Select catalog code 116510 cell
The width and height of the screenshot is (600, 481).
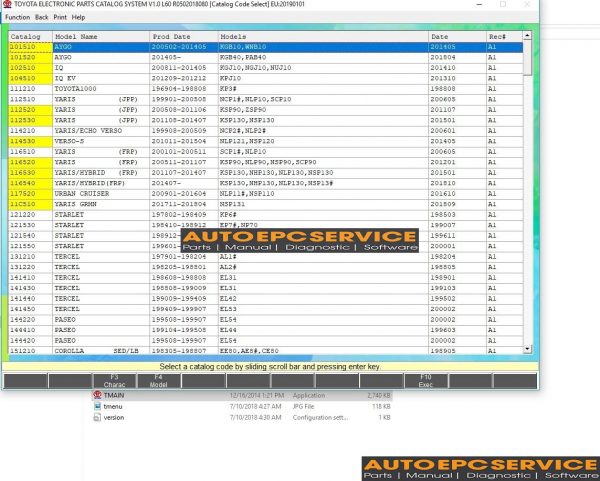coord(30,152)
